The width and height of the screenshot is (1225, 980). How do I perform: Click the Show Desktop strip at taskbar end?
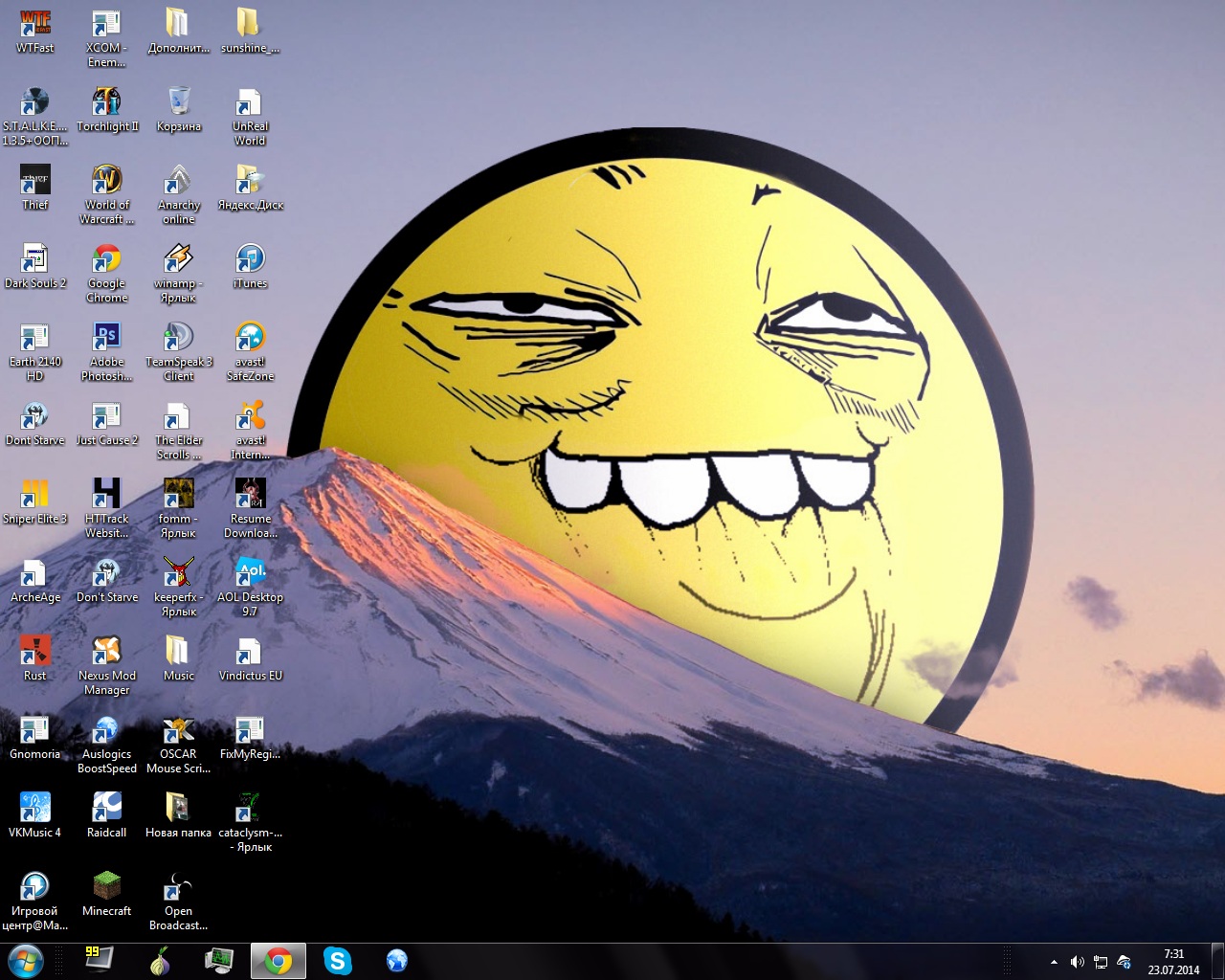coord(1217,962)
